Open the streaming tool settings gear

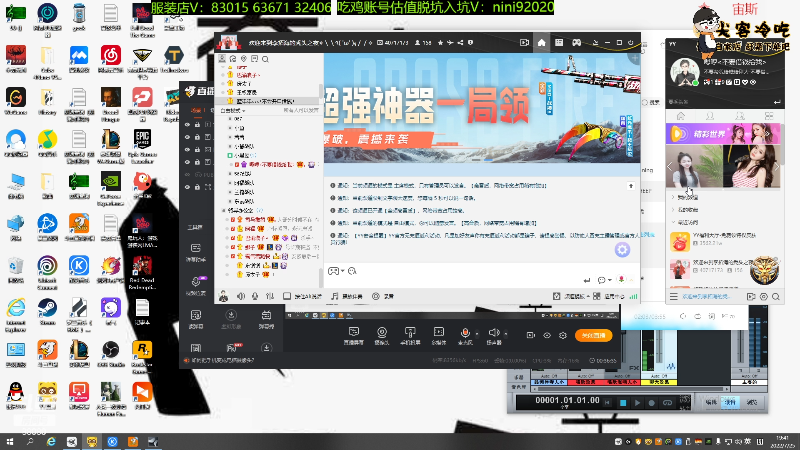pos(563,335)
